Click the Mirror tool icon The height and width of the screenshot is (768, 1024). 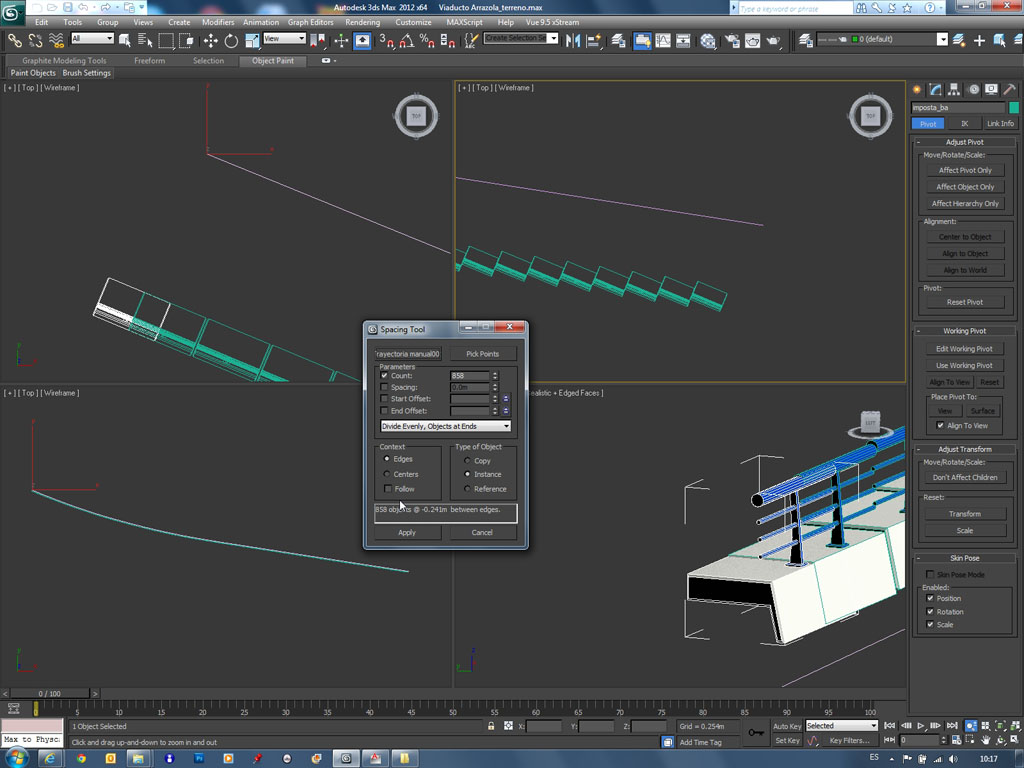tap(573, 40)
